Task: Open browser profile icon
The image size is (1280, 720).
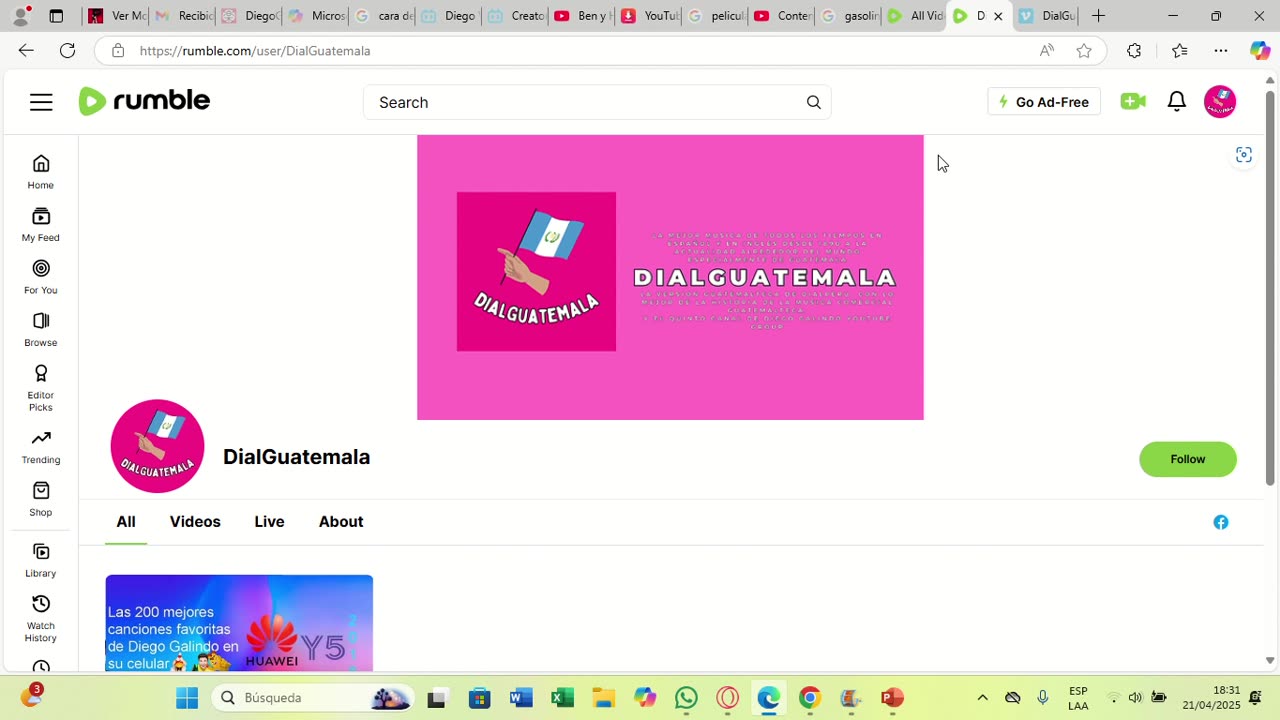Action: [x=20, y=16]
